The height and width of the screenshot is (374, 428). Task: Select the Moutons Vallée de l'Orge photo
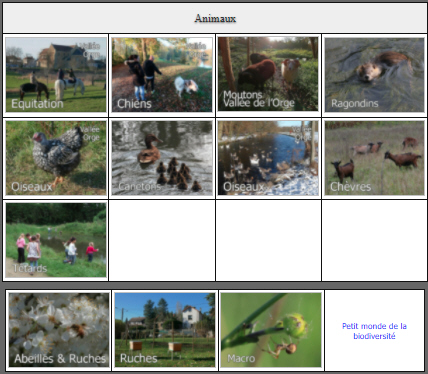click(268, 74)
